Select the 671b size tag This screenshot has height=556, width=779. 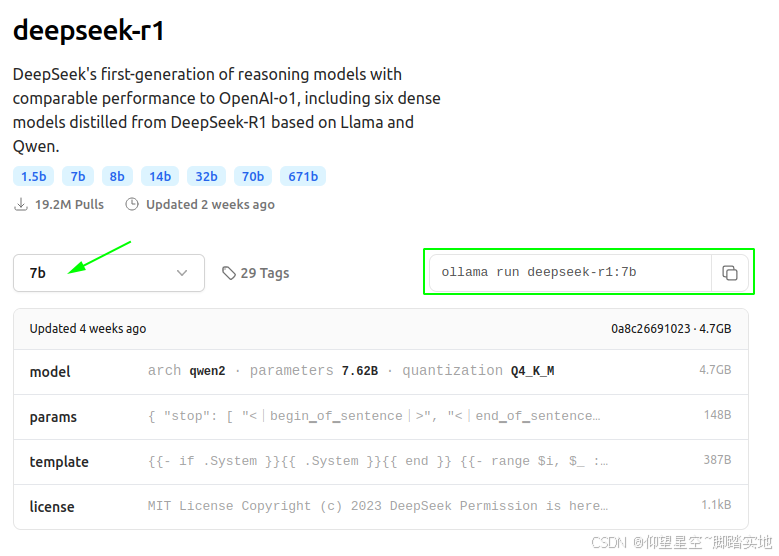coord(303,176)
